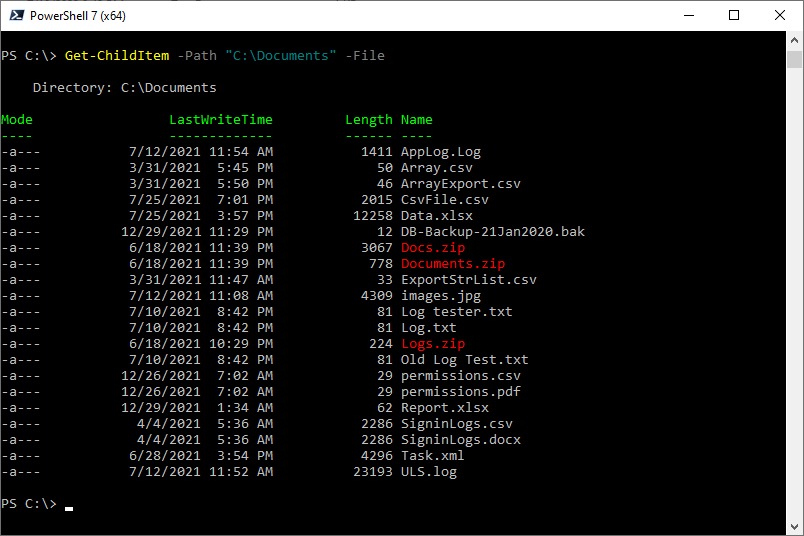Image resolution: width=804 pixels, height=536 pixels.
Task: Click the timestamp 12/29/2021 1:34 AM
Action: (x=197, y=408)
